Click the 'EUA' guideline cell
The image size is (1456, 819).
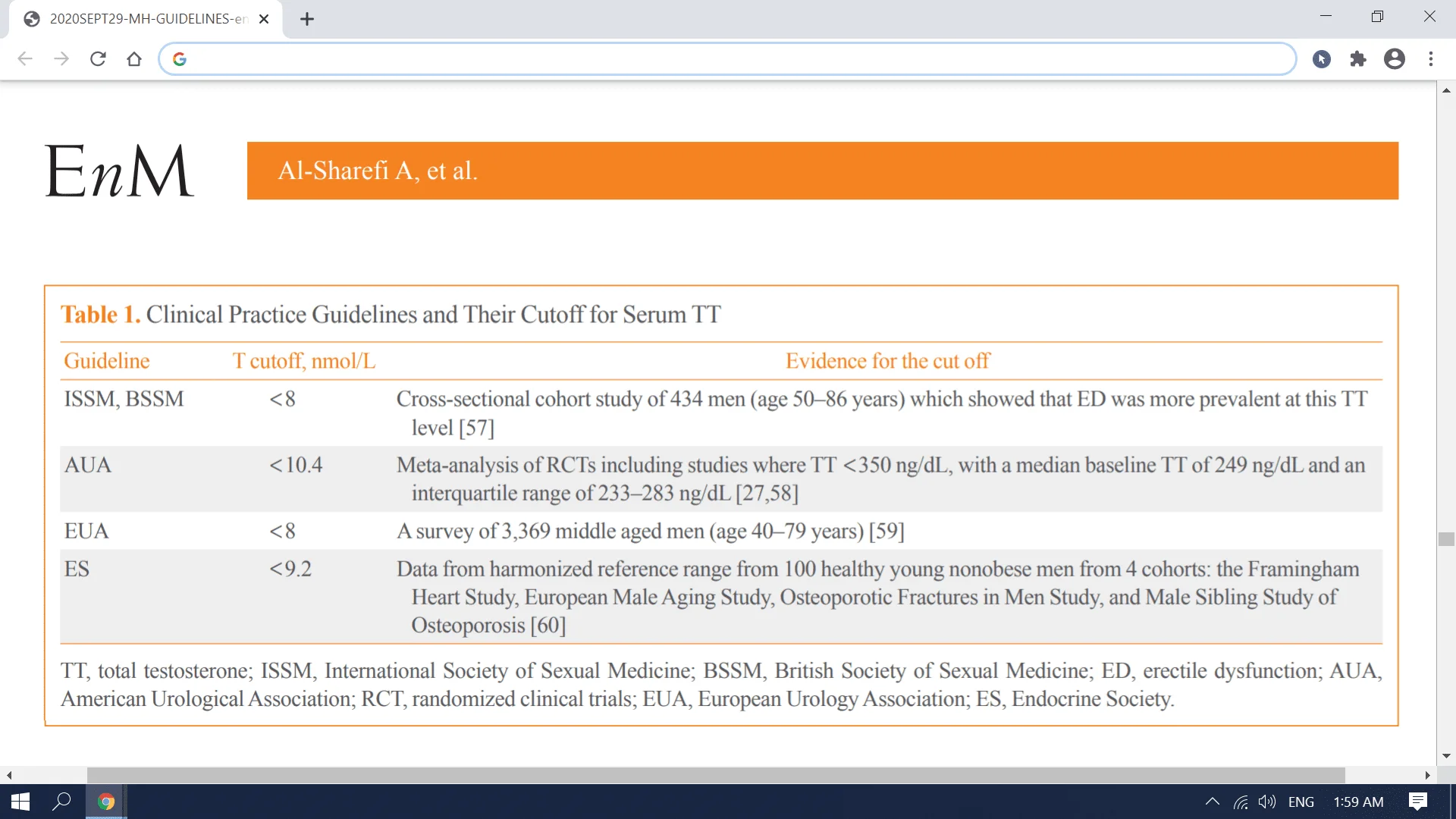click(86, 531)
